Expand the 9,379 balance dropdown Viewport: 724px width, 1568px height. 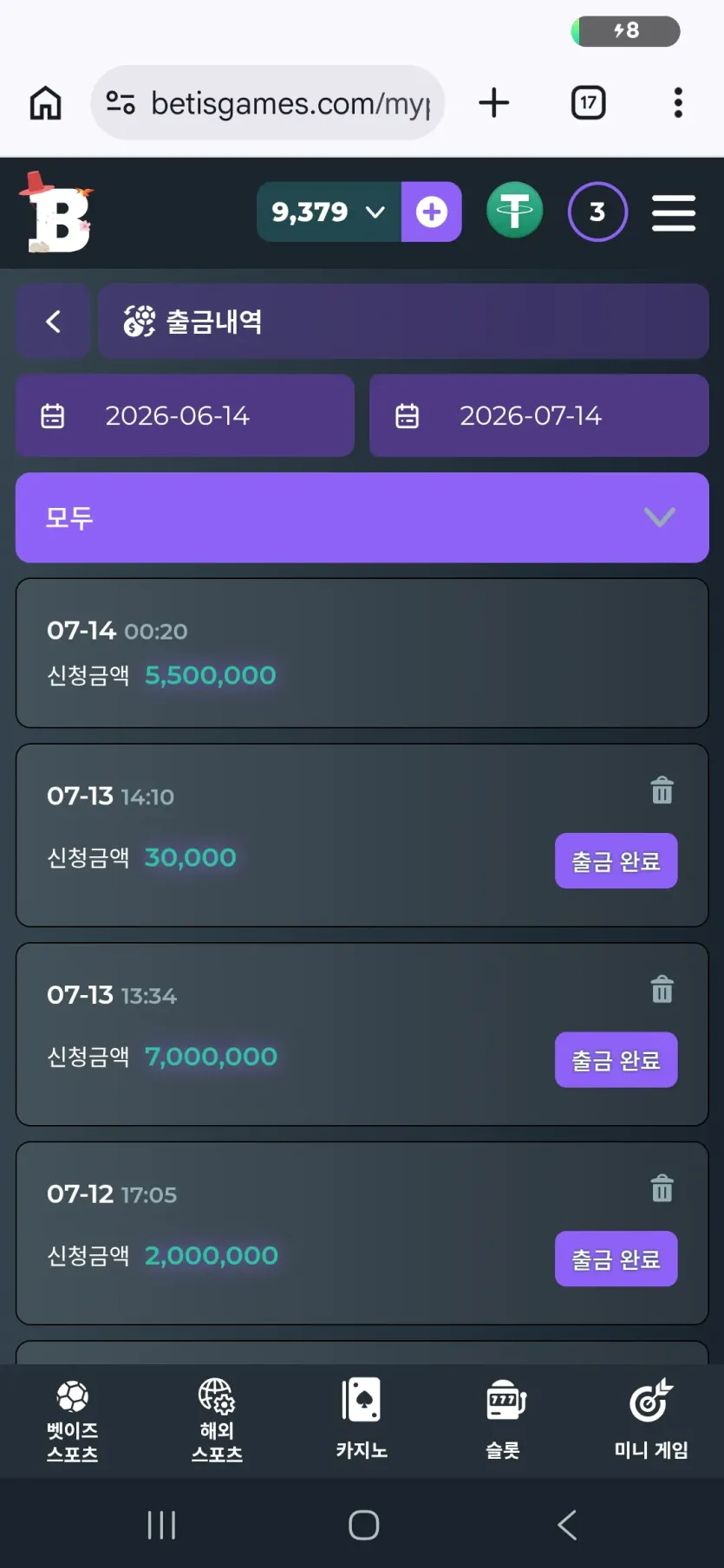tap(329, 211)
